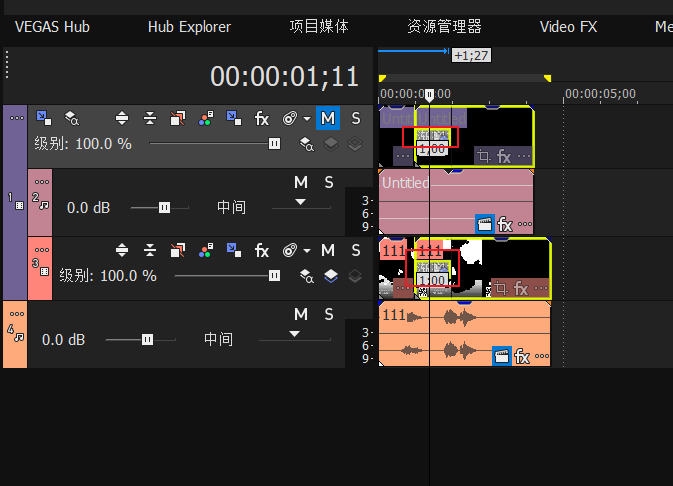
Task: Click the 00:00:01;11 timecode display
Action: point(284,77)
